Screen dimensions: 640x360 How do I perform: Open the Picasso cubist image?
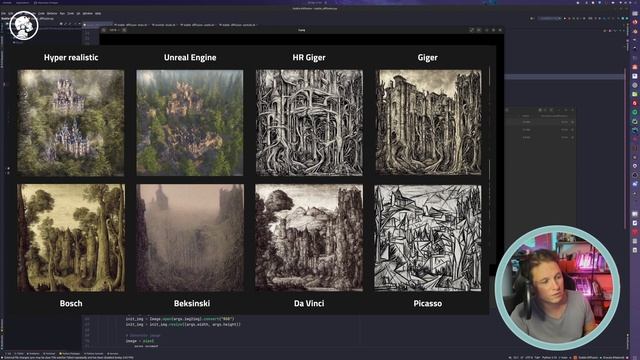click(x=428, y=238)
